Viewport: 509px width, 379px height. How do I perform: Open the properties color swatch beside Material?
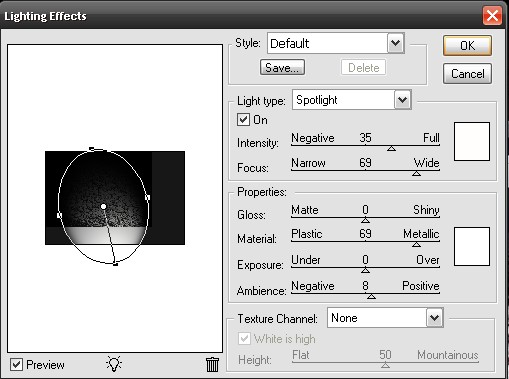[472, 247]
